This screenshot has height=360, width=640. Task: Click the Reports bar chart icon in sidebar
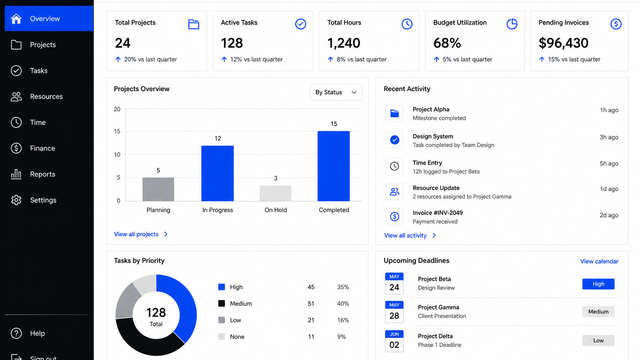[x=16, y=174]
